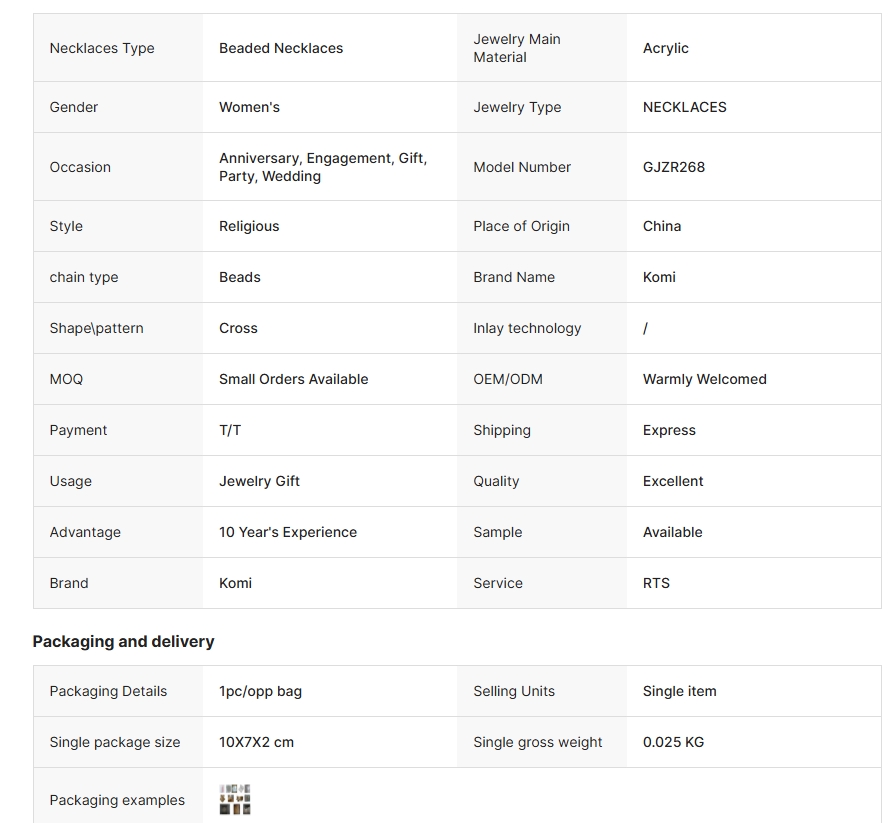Viewport: 894px width, 823px height.
Task: Click the Express shipping value
Action: 669,430
